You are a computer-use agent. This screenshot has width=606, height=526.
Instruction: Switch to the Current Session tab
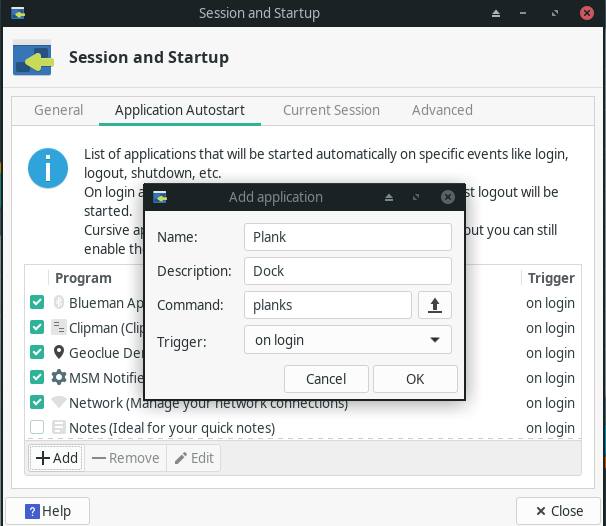331,110
